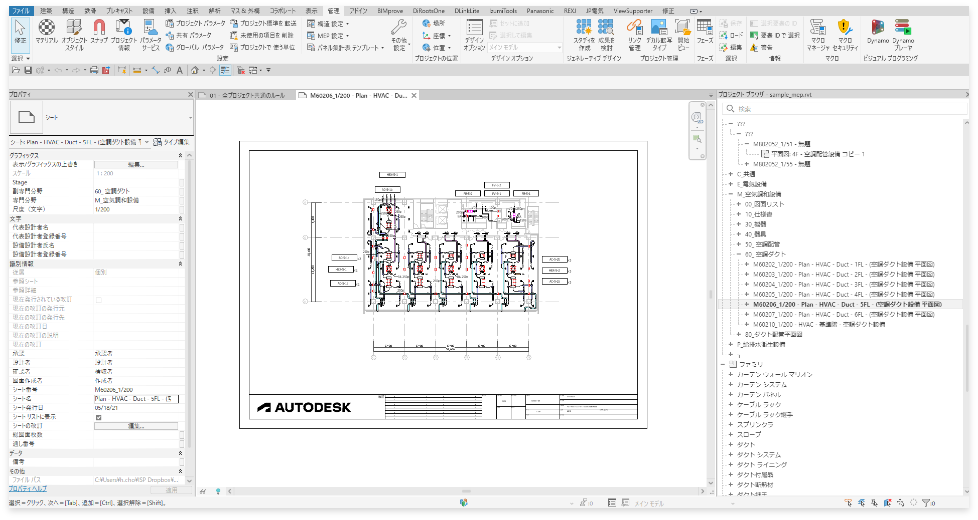978x520 pixels.
Task: Select sheet M60202_1/200 Plan HVAC Duct 1FL
Action: point(843,264)
